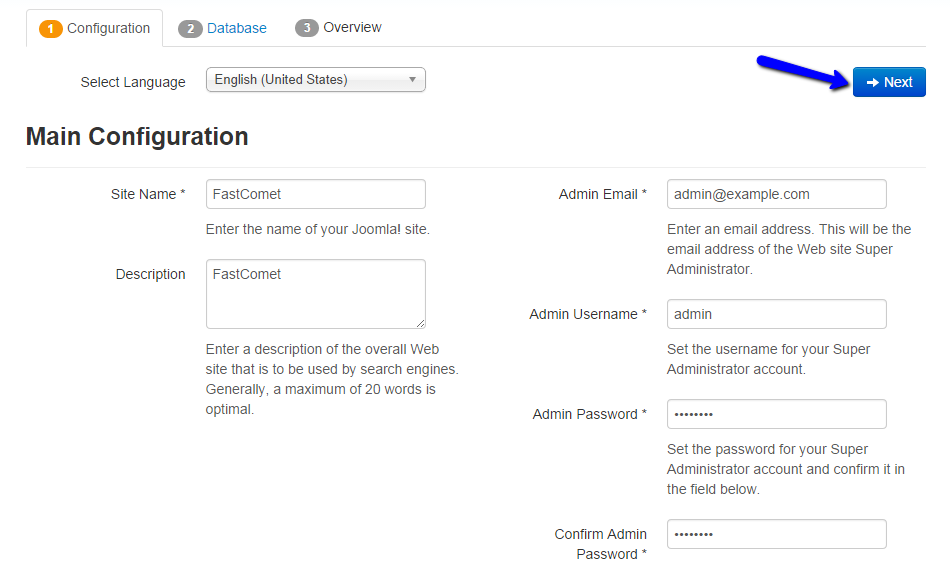The width and height of the screenshot is (950, 577).
Task: Click the gray step 3 badge
Action: (x=307, y=28)
